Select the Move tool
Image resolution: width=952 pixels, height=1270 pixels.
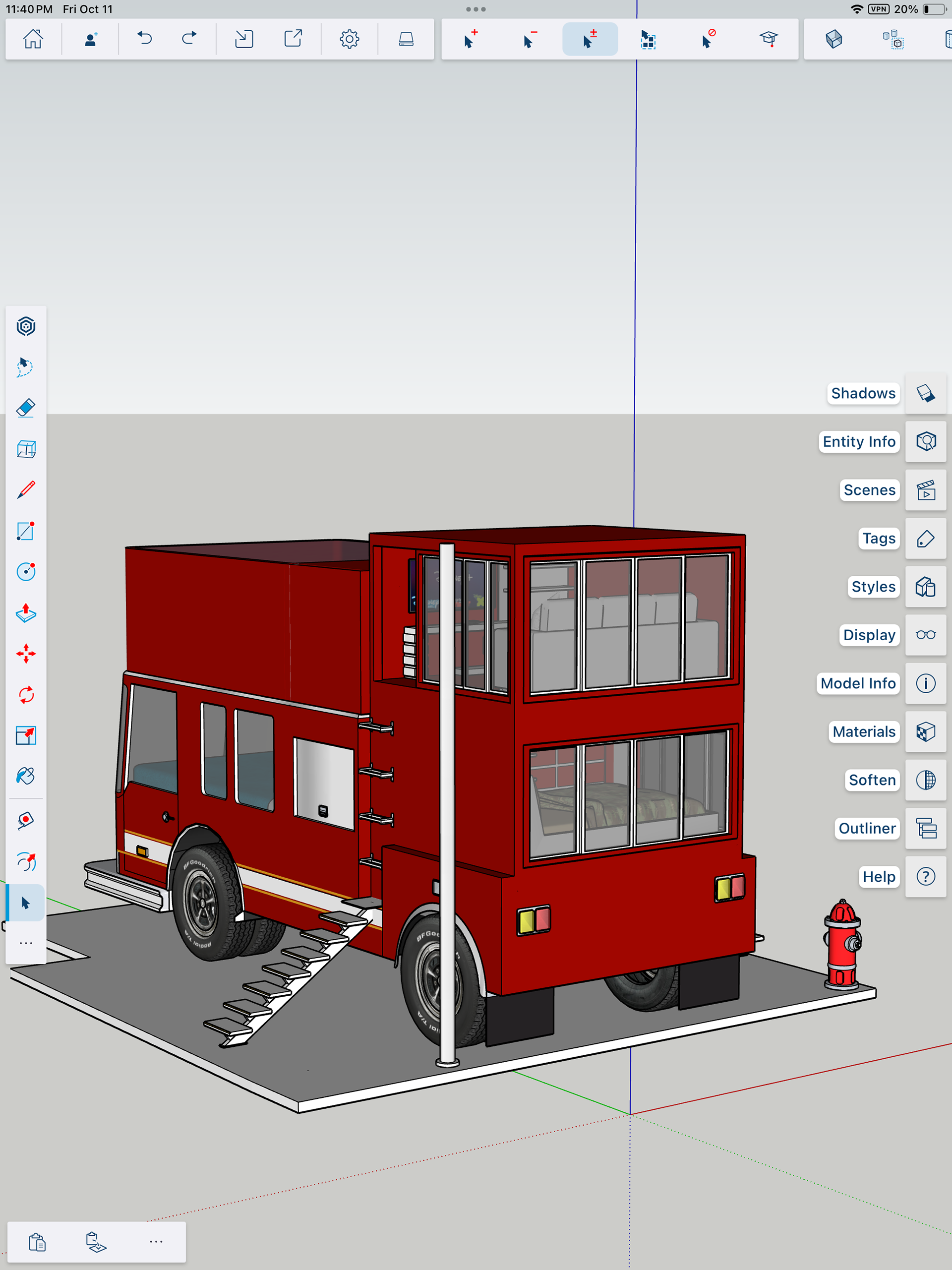(26, 654)
